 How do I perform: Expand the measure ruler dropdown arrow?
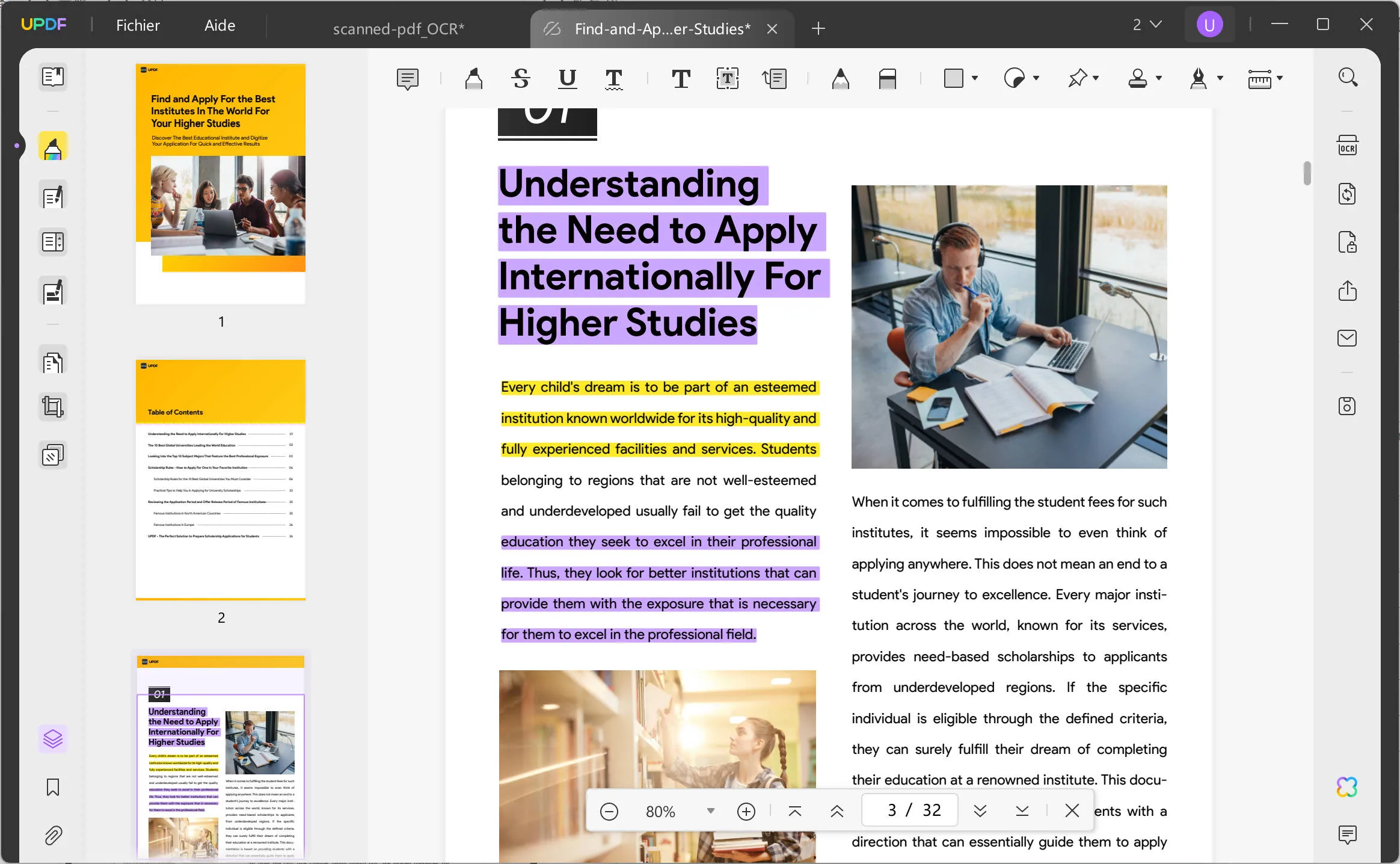coord(1280,78)
